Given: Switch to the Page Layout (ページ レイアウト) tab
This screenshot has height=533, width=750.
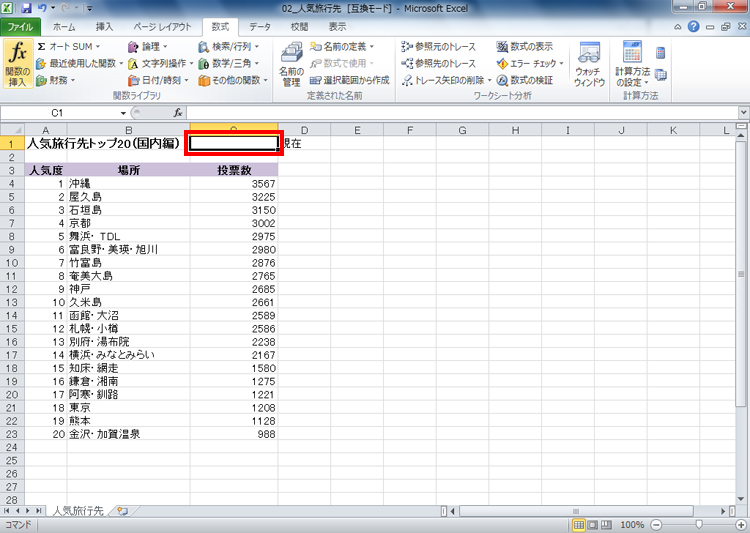Looking at the screenshot, I should (162, 27).
